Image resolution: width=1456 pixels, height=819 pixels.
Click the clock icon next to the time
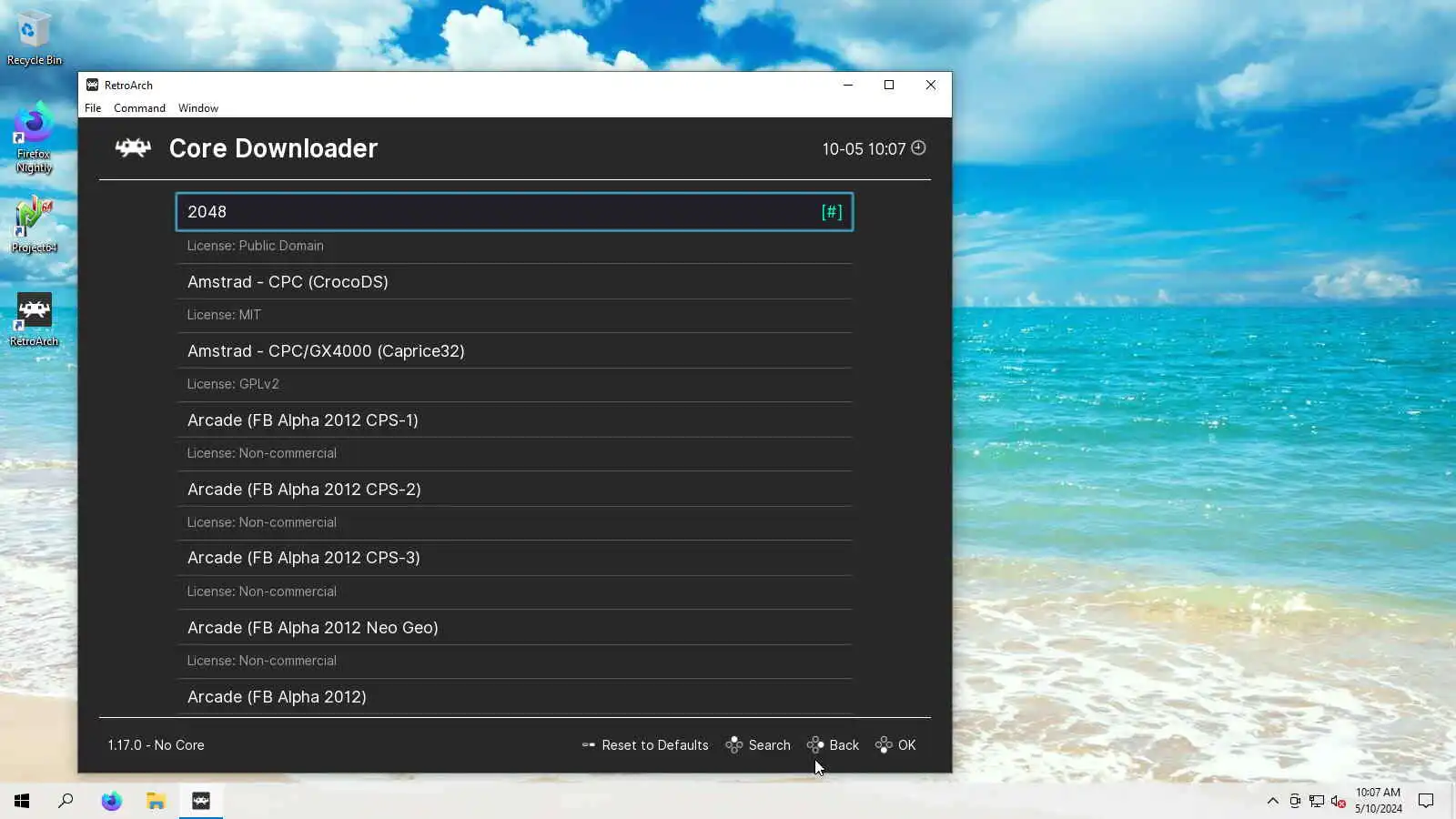(918, 147)
